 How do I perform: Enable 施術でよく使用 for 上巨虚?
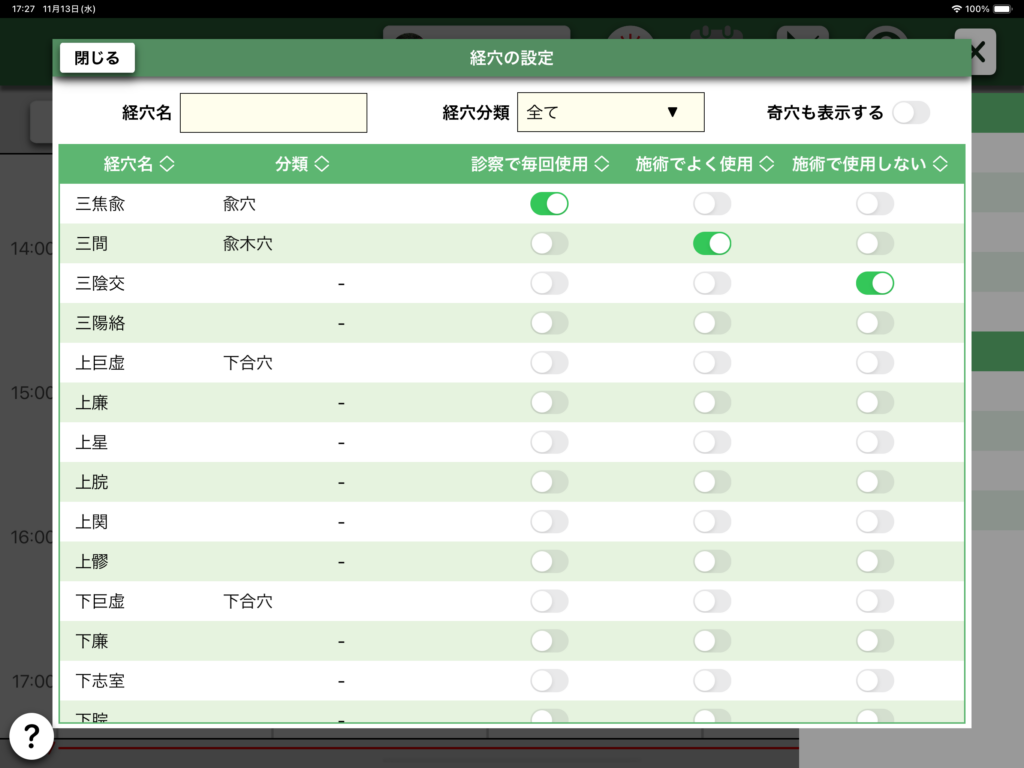click(712, 363)
